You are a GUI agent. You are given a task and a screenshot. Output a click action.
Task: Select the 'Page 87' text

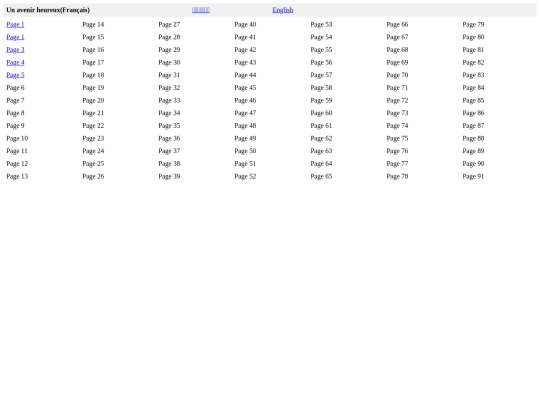474,126
